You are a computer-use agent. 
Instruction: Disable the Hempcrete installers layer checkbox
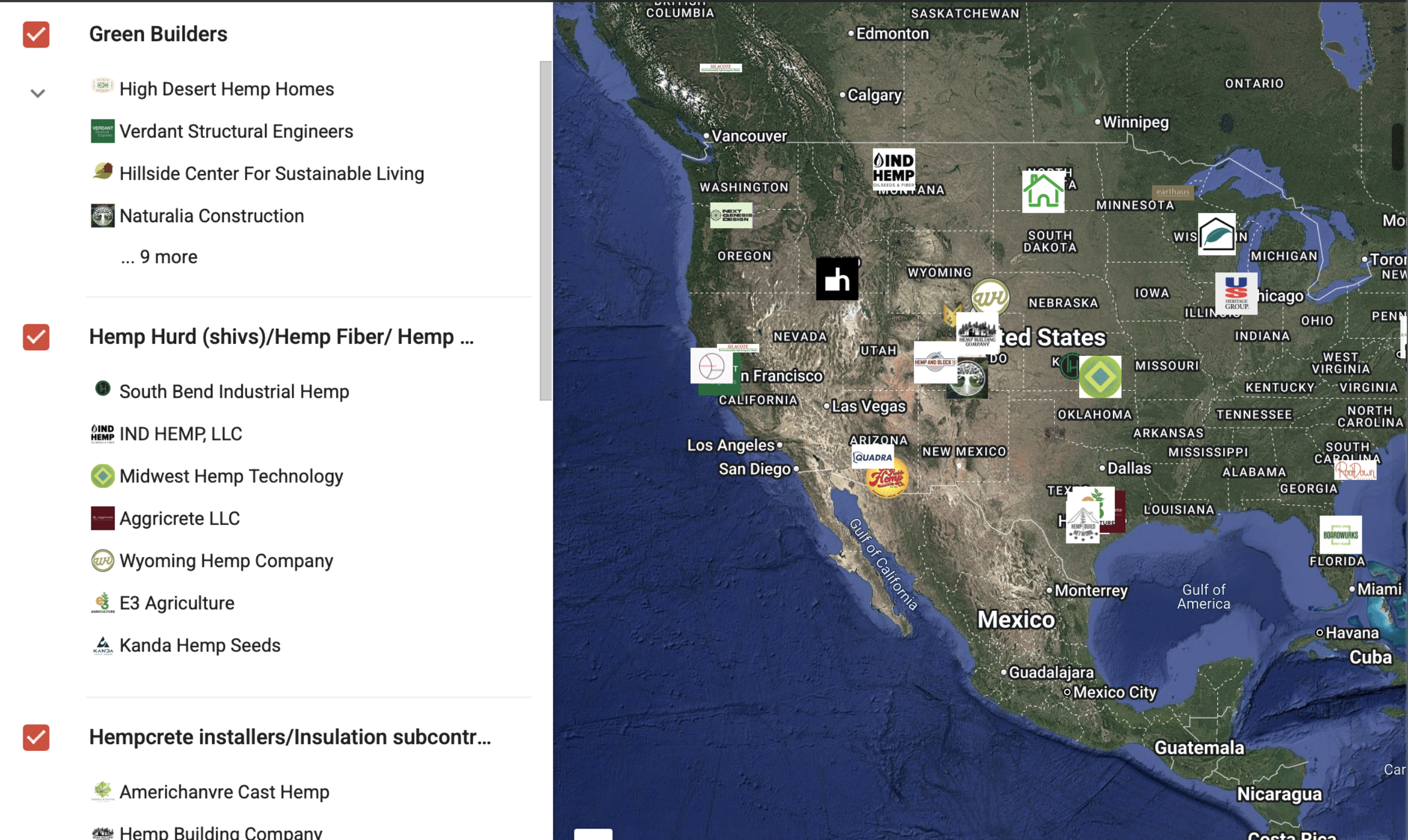[36, 738]
